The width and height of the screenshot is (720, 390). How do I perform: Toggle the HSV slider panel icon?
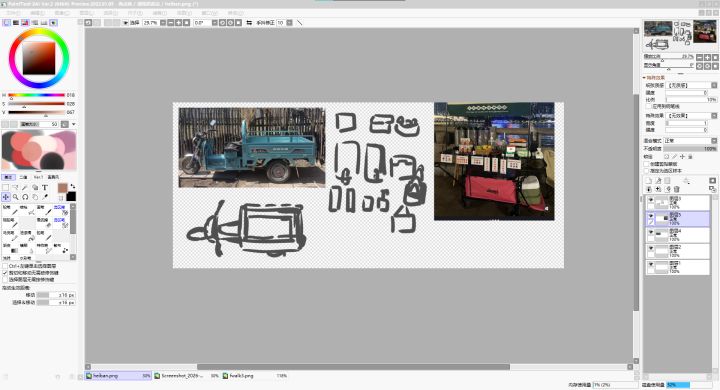25,23
